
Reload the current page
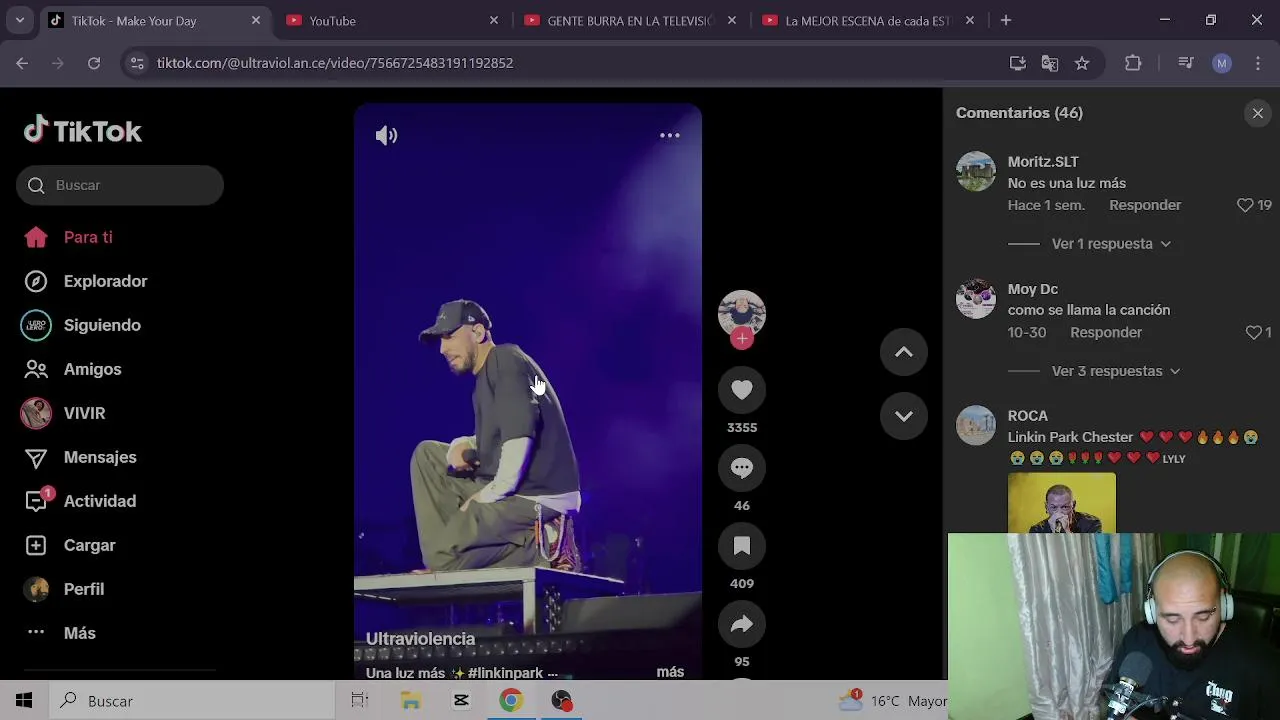pos(94,63)
